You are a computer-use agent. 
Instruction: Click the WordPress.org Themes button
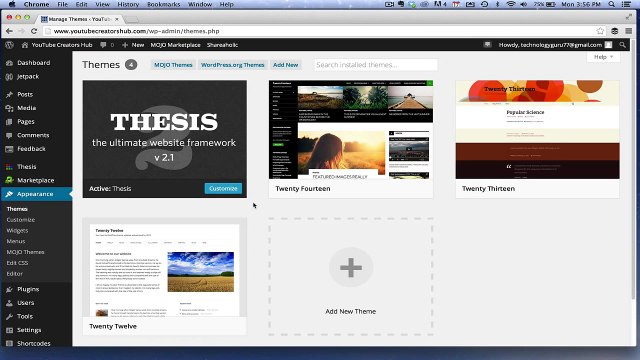coord(233,64)
